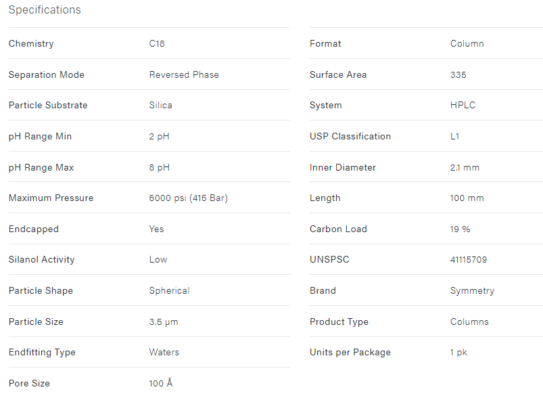This screenshot has height=400, width=543.
Task: Click the C18 chemistry value
Action: (x=157, y=44)
